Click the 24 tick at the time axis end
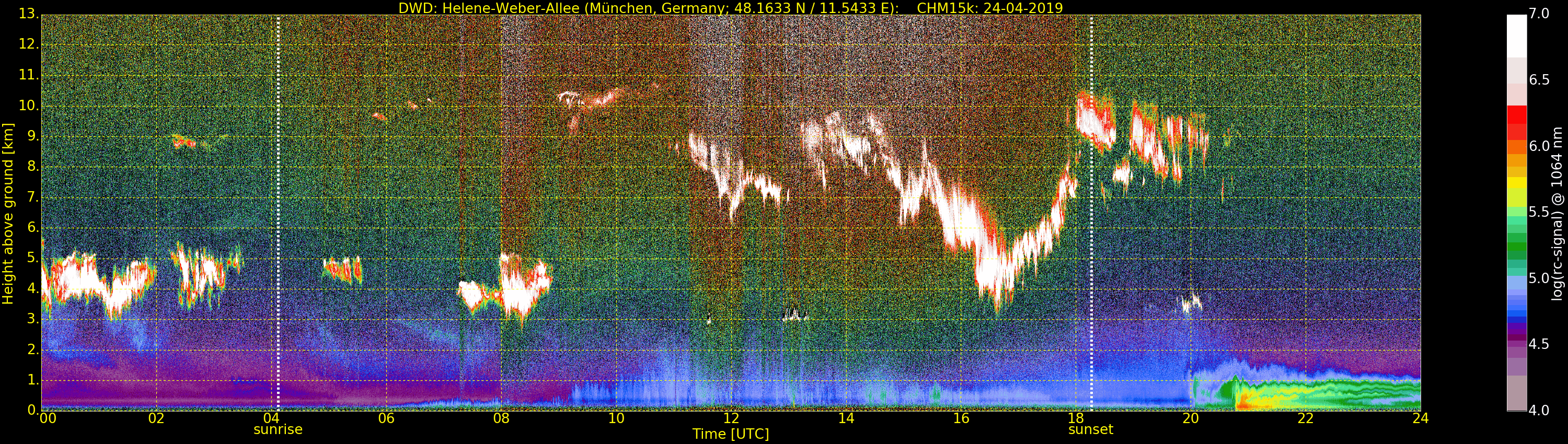Viewport: 1568px width, 444px height. pyautogui.click(x=1420, y=418)
